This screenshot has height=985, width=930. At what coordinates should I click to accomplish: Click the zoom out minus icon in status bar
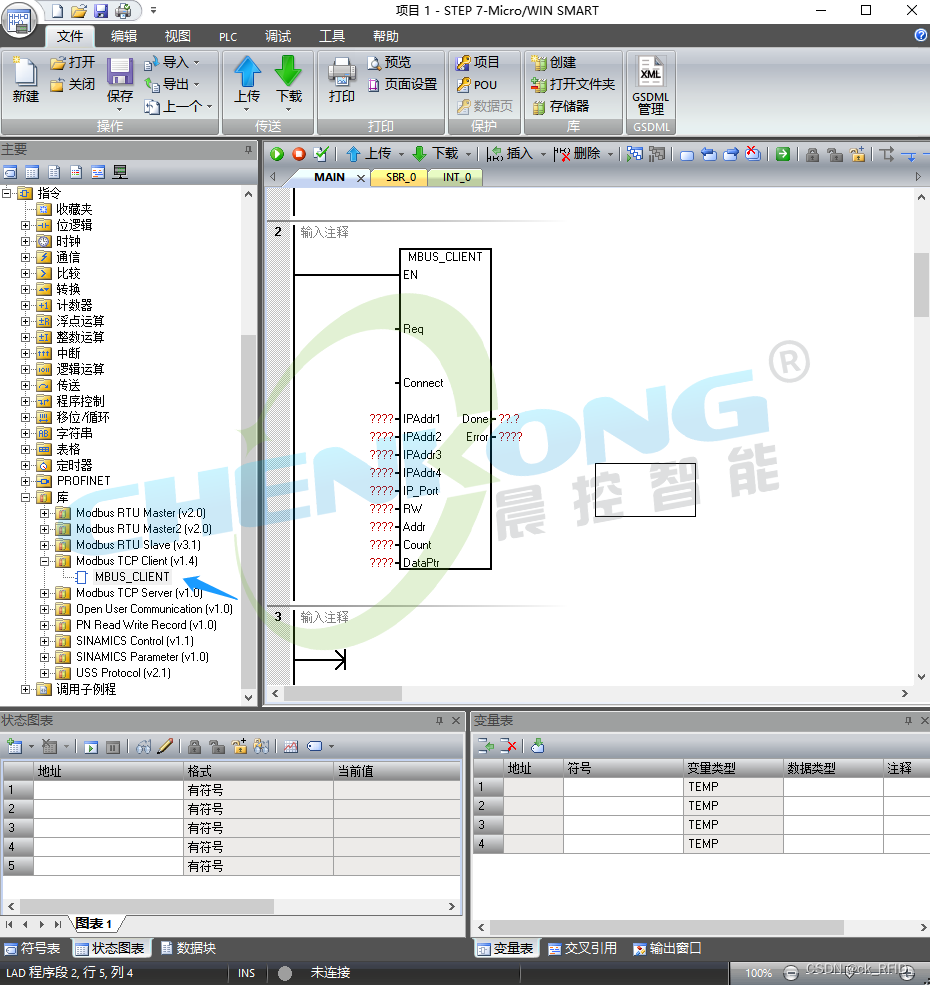click(x=791, y=973)
